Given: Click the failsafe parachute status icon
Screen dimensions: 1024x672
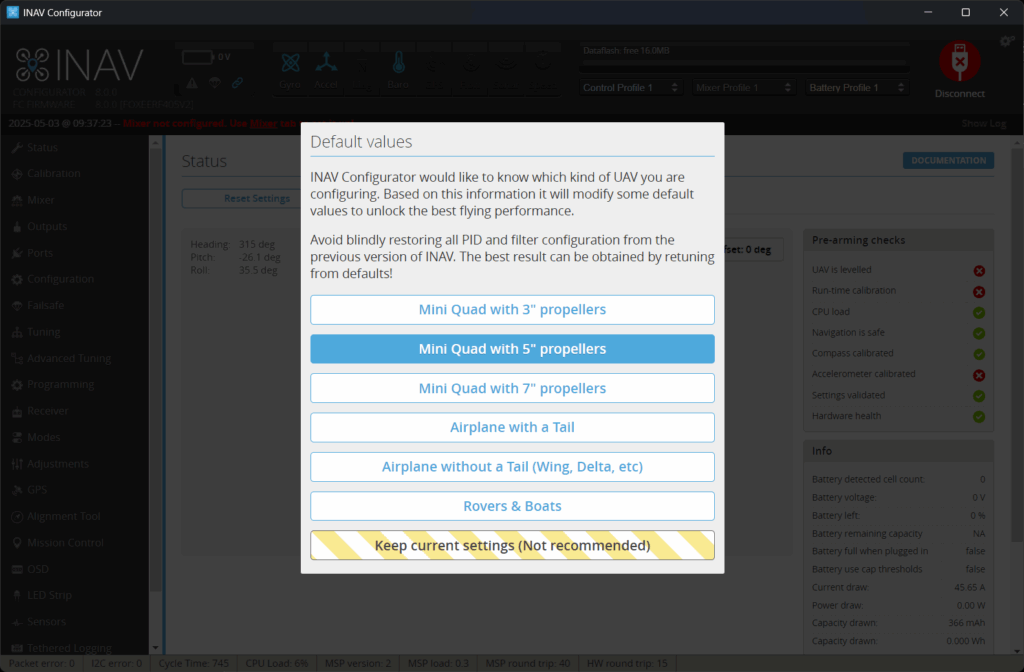Looking at the screenshot, I should (214, 83).
